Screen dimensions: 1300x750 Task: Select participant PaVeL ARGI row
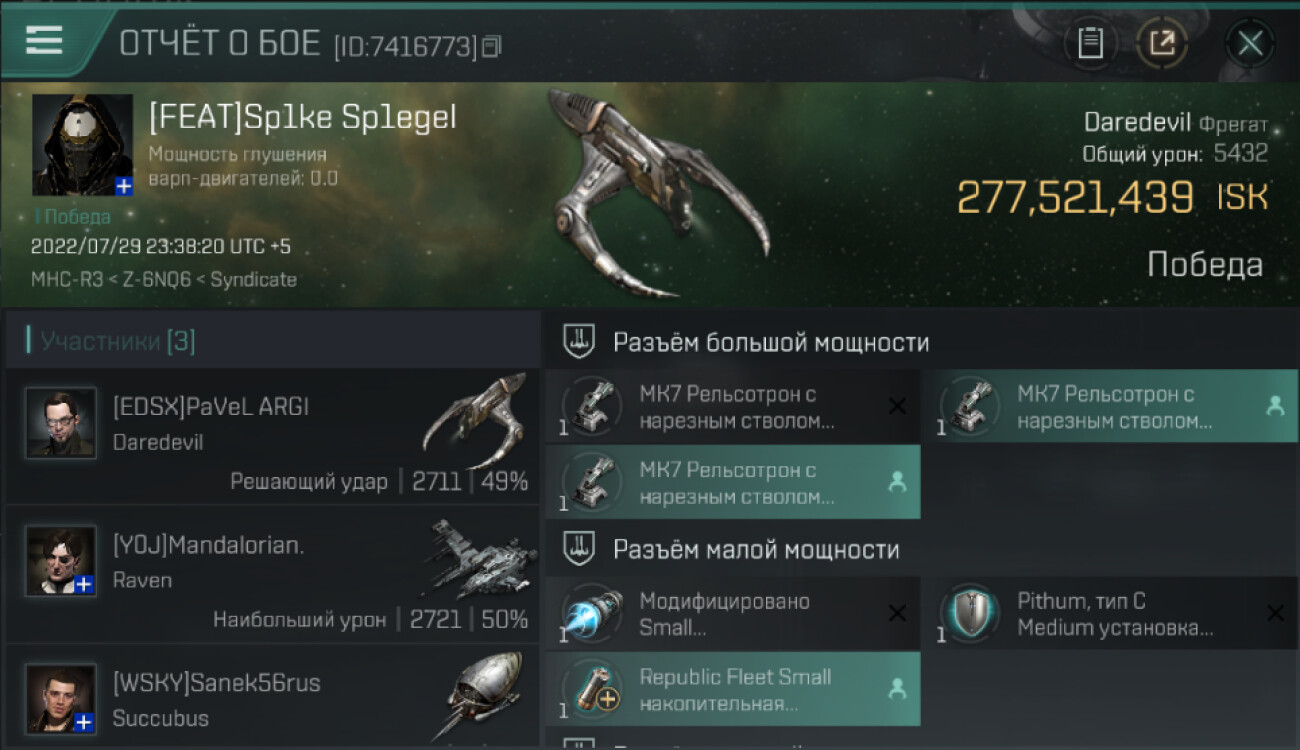tap(272, 437)
